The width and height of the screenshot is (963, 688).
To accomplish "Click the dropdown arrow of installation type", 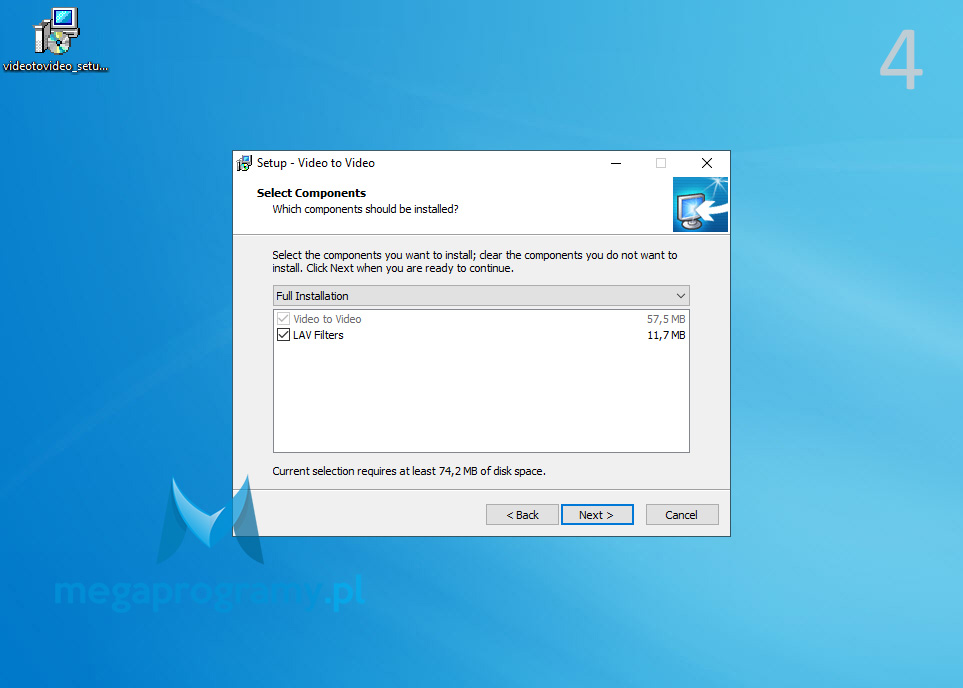I will click(x=680, y=296).
